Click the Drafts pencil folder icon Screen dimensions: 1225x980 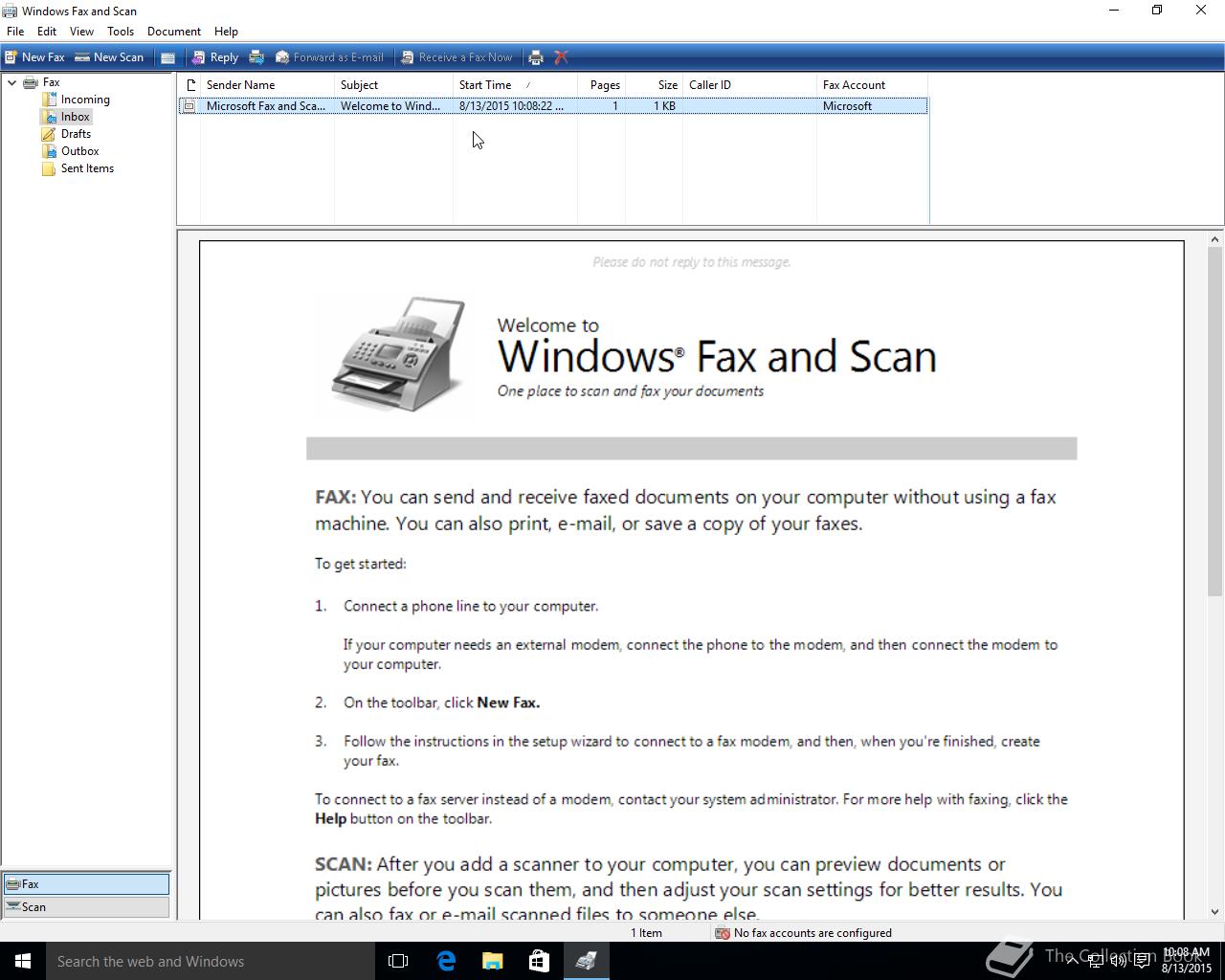pos(49,134)
